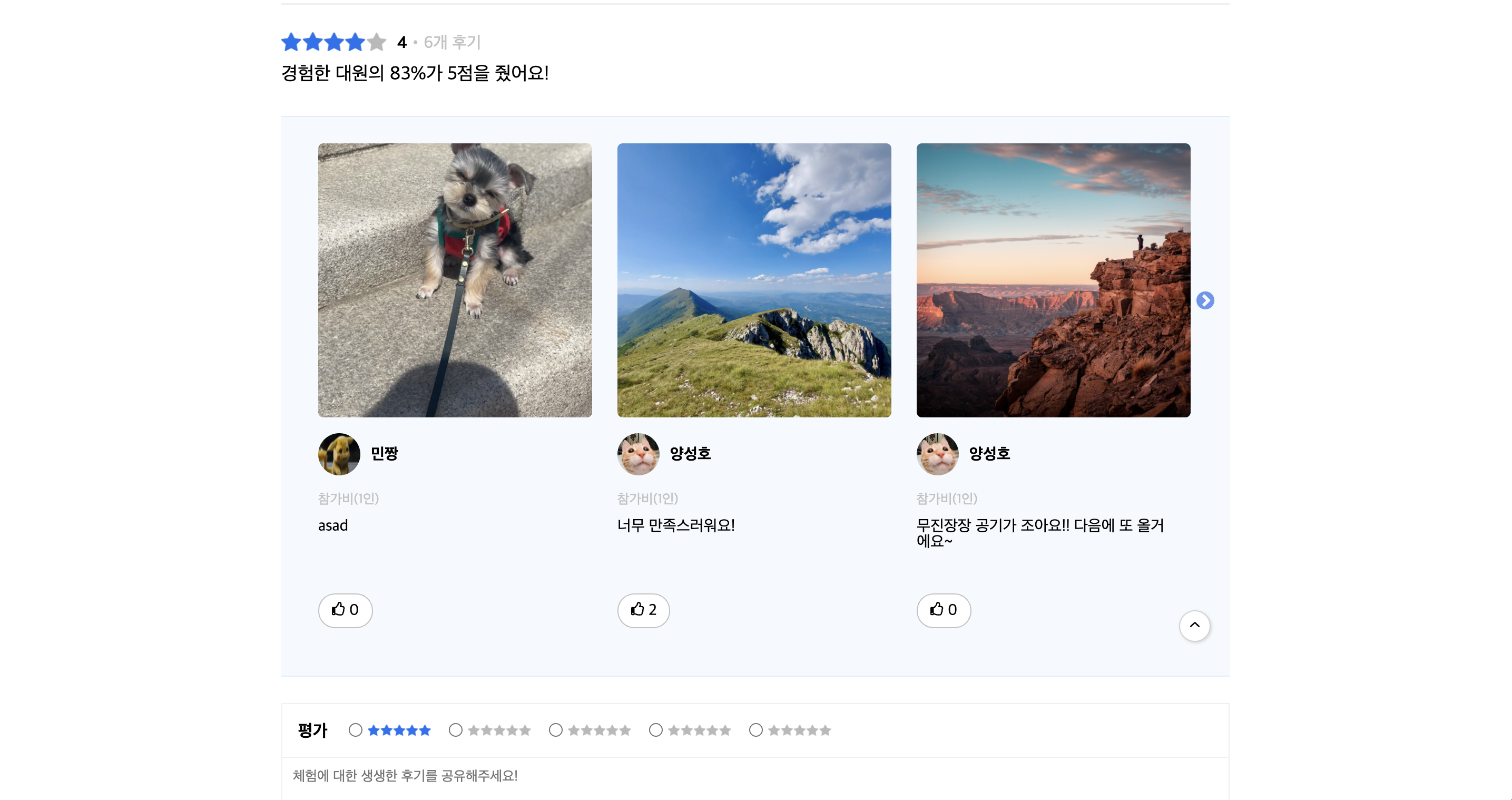Select the second rating radio option

pyautogui.click(x=456, y=729)
